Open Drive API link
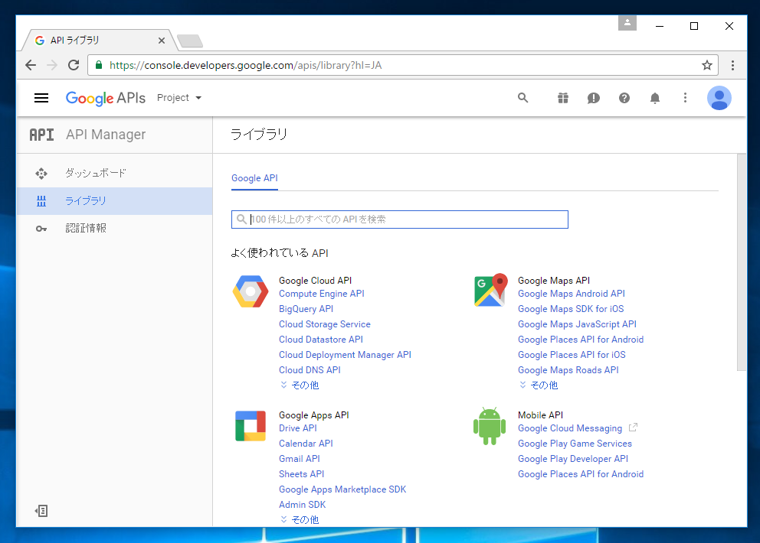The width and height of the screenshot is (760, 543). point(298,428)
